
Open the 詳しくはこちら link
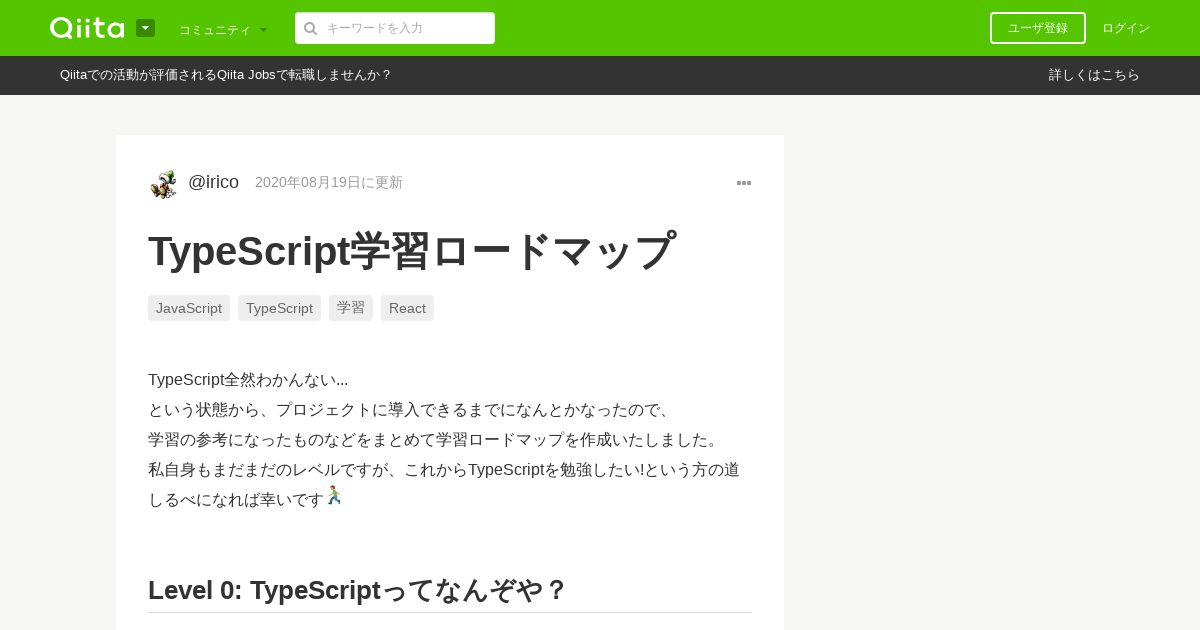point(1094,75)
